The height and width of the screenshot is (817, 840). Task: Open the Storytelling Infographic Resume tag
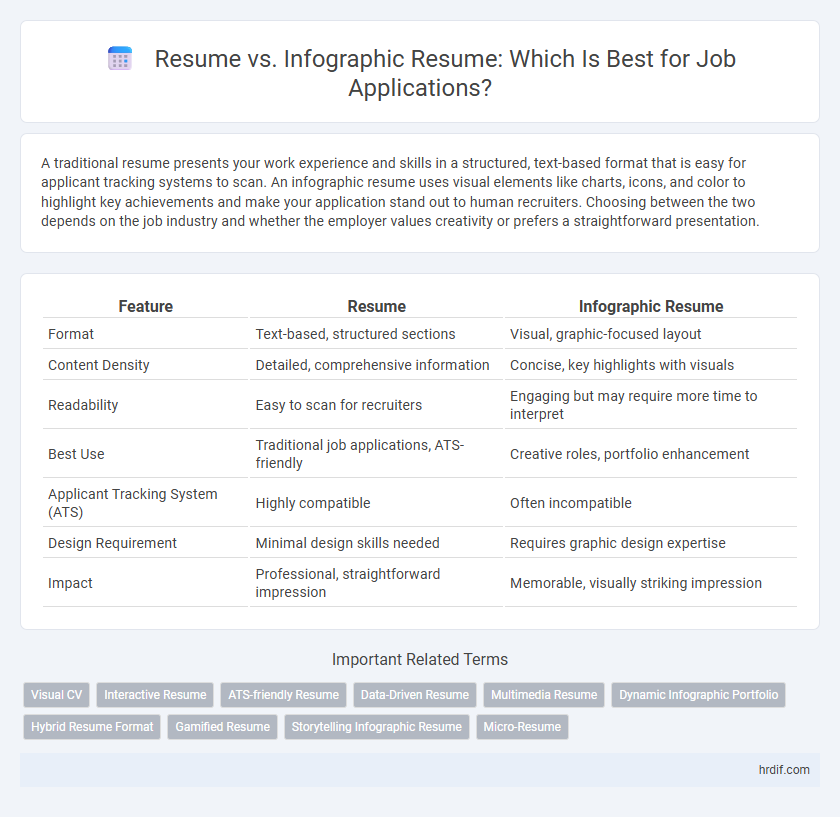[377, 727]
